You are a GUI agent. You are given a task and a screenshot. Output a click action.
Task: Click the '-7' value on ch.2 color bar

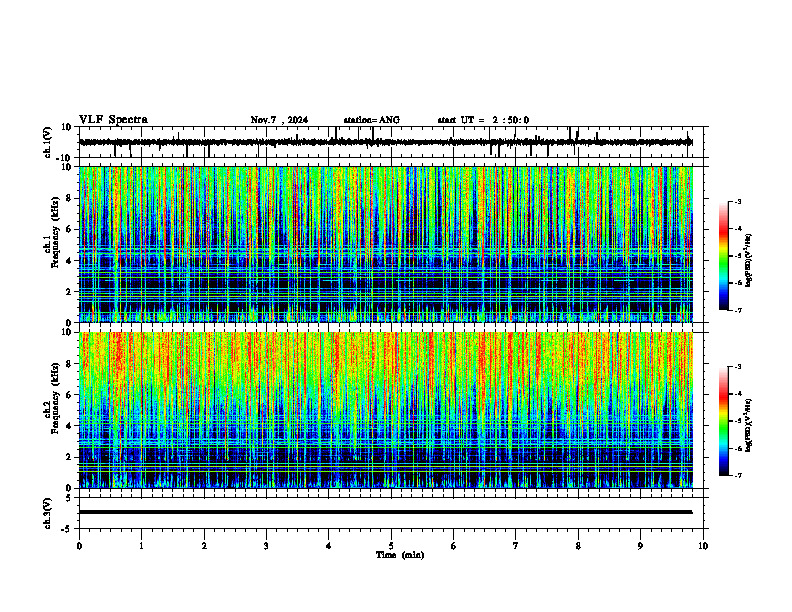[737, 476]
